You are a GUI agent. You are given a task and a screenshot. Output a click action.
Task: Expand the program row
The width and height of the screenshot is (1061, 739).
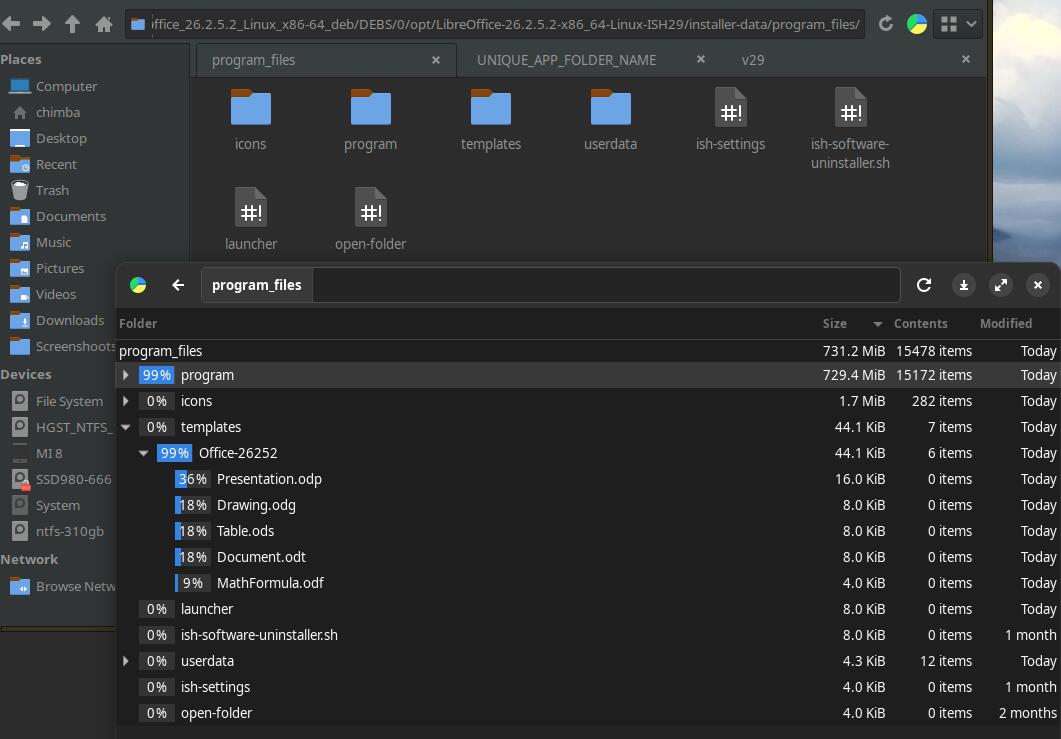(x=126, y=375)
